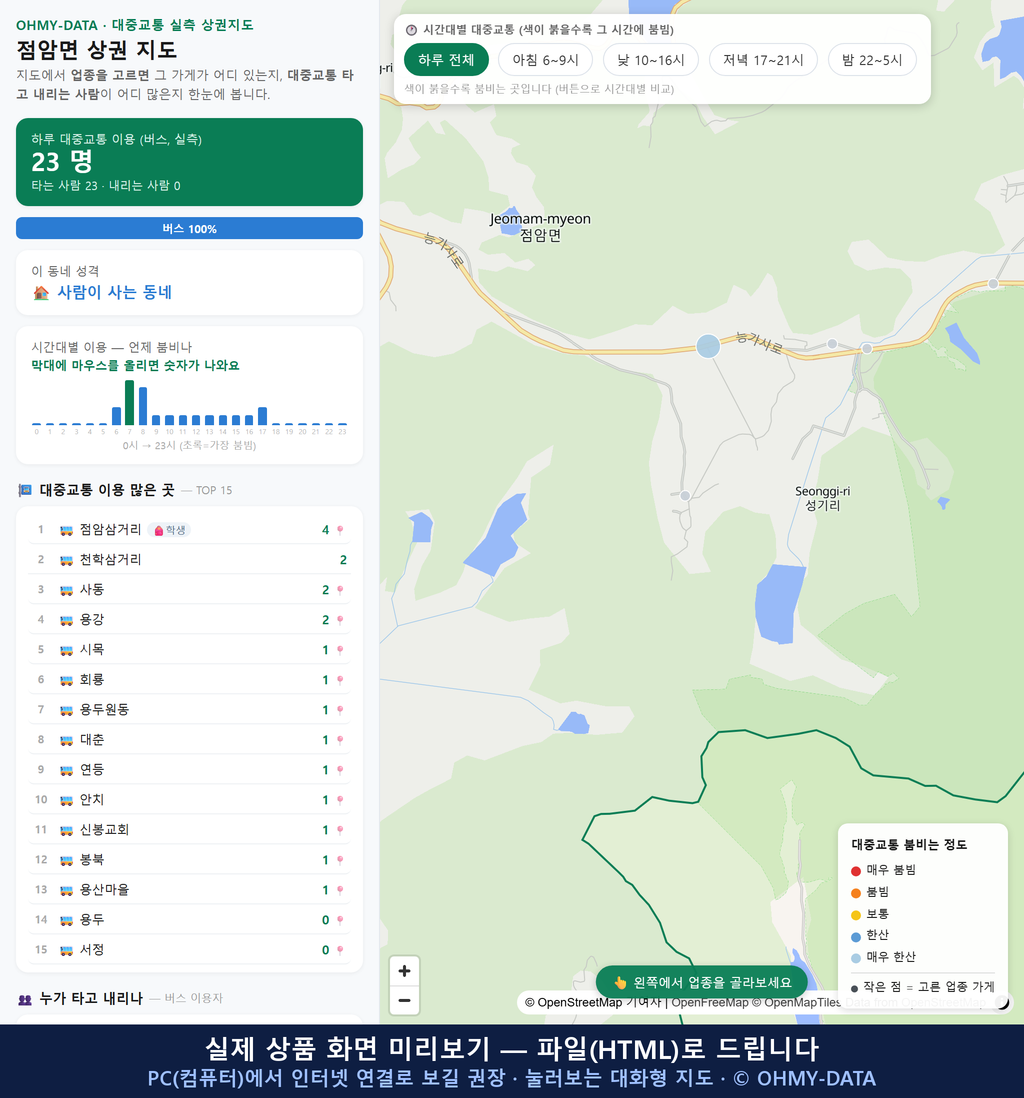The width and height of the screenshot is (1024, 1098).
Task: Select 천학삼거리 in the top 15 list
Action: [189, 560]
